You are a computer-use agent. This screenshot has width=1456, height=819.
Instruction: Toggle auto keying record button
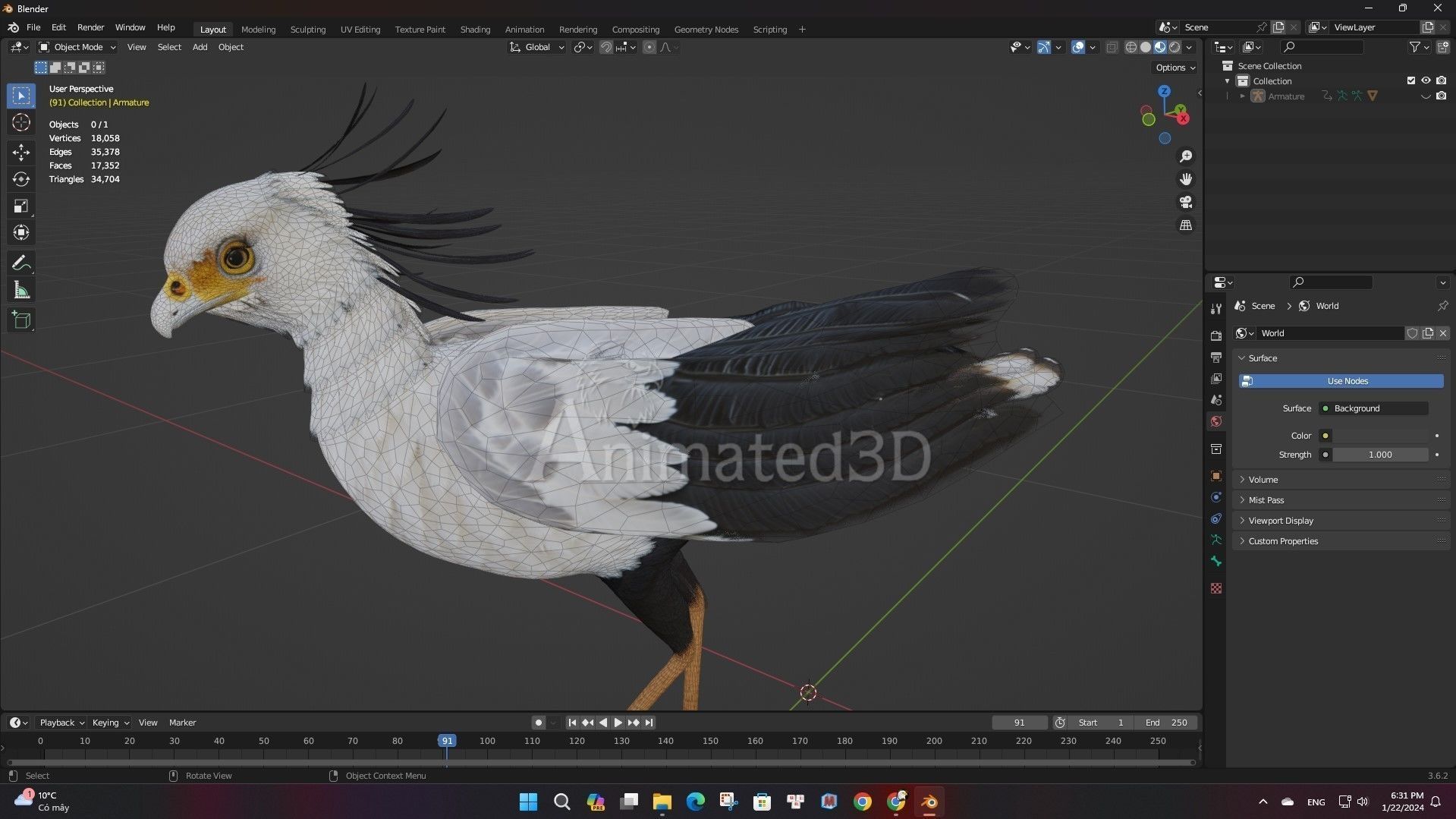pyautogui.click(x=539, y=723)
